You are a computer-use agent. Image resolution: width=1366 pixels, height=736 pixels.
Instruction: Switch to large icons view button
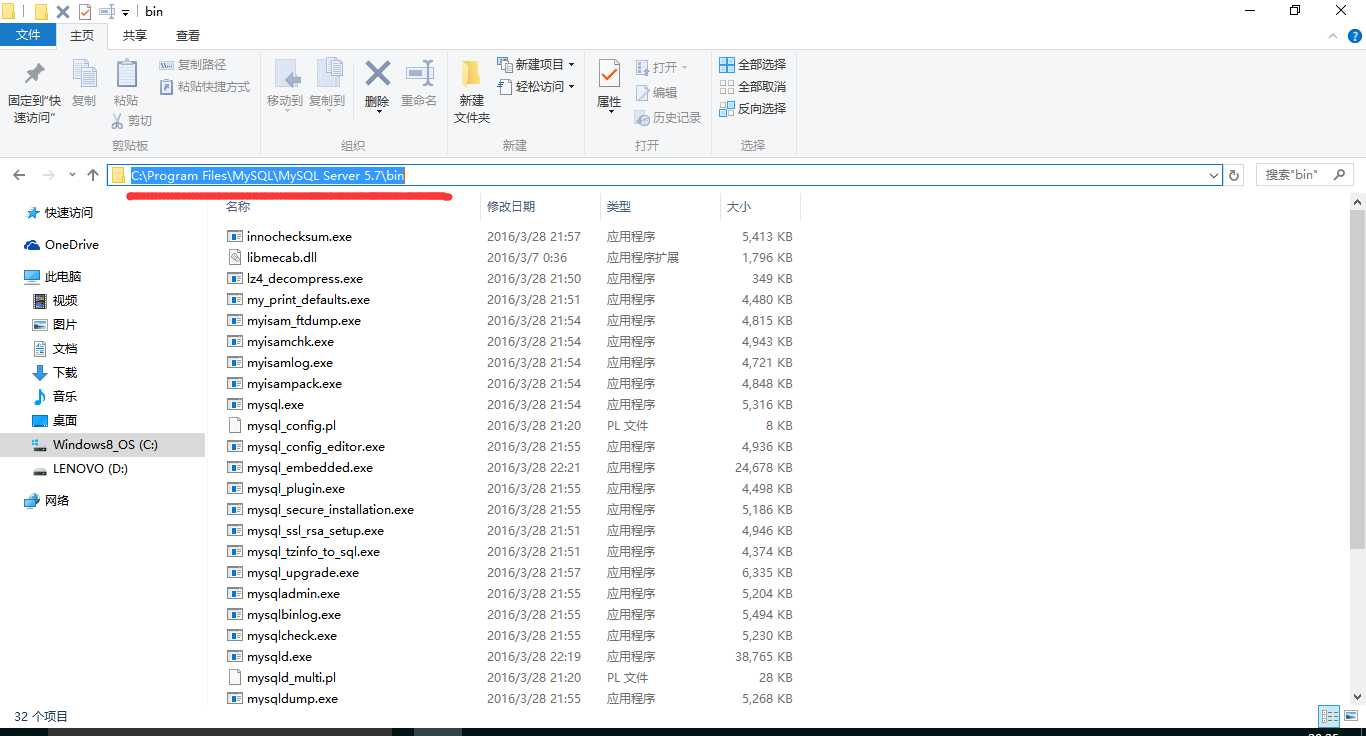[x=1350, y=716]
